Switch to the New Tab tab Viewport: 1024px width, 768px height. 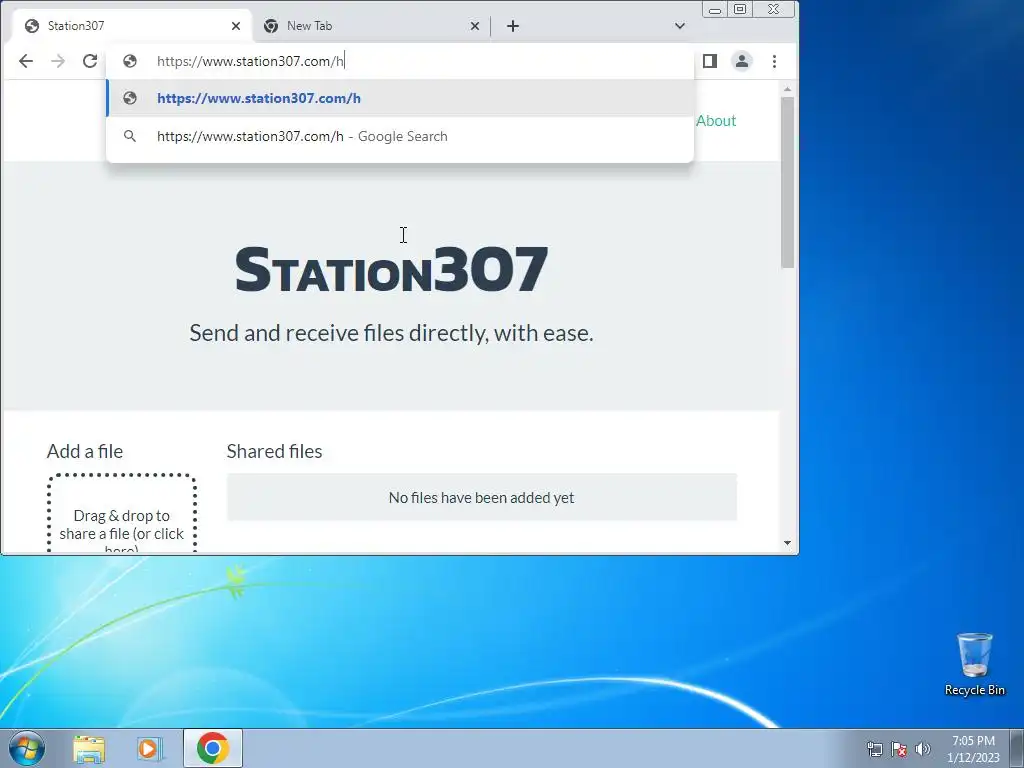372,26
